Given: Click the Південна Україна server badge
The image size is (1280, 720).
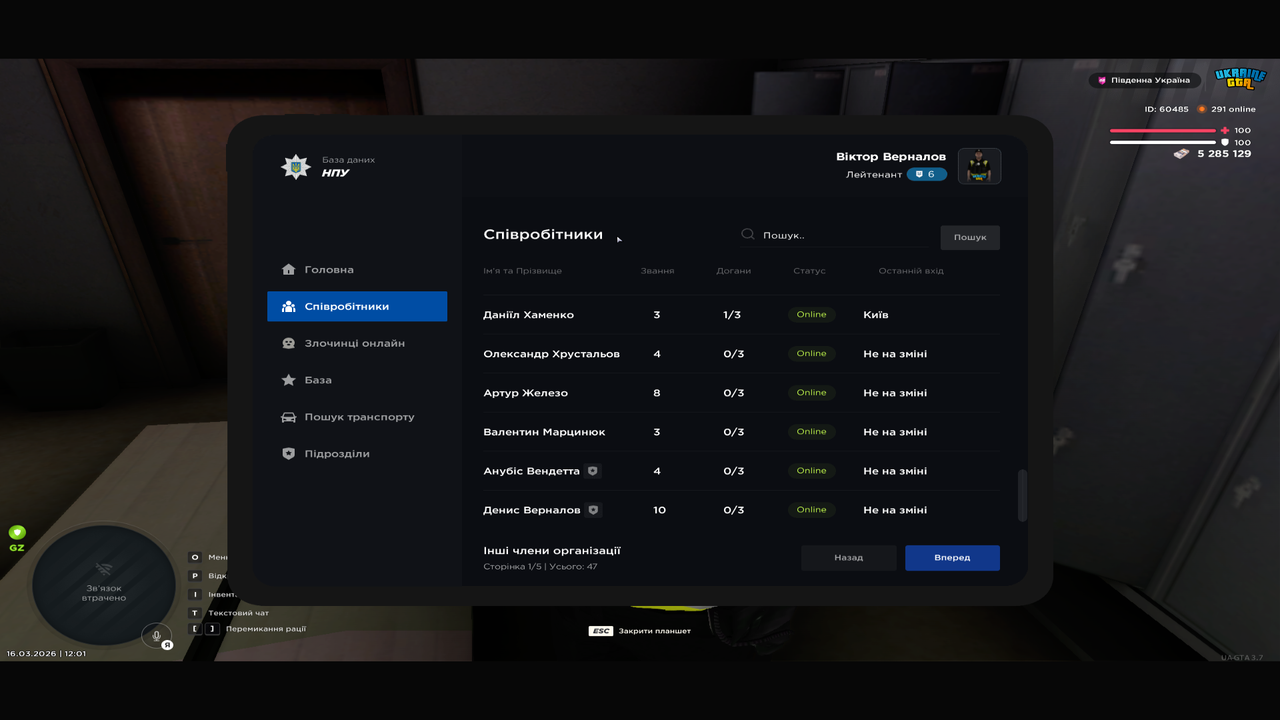Looking at the screenshot, I should 1144,80.
